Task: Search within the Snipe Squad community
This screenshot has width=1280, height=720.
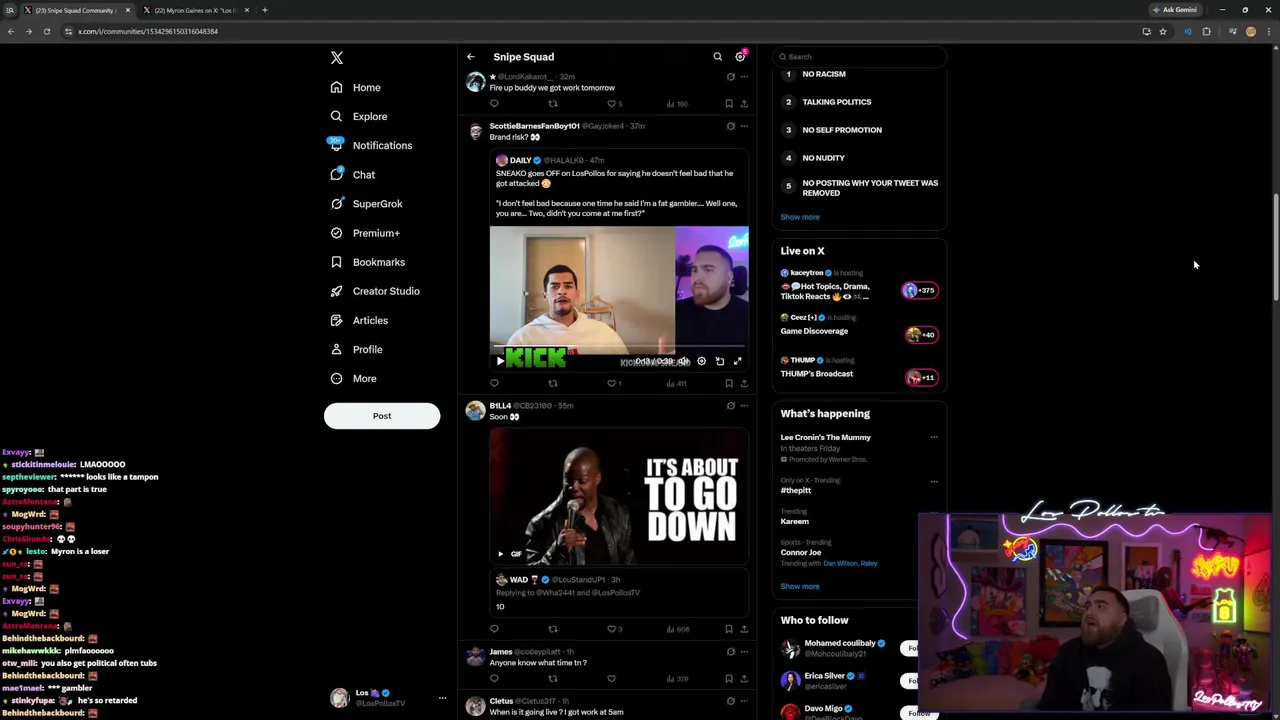Action: pos(717,57)
